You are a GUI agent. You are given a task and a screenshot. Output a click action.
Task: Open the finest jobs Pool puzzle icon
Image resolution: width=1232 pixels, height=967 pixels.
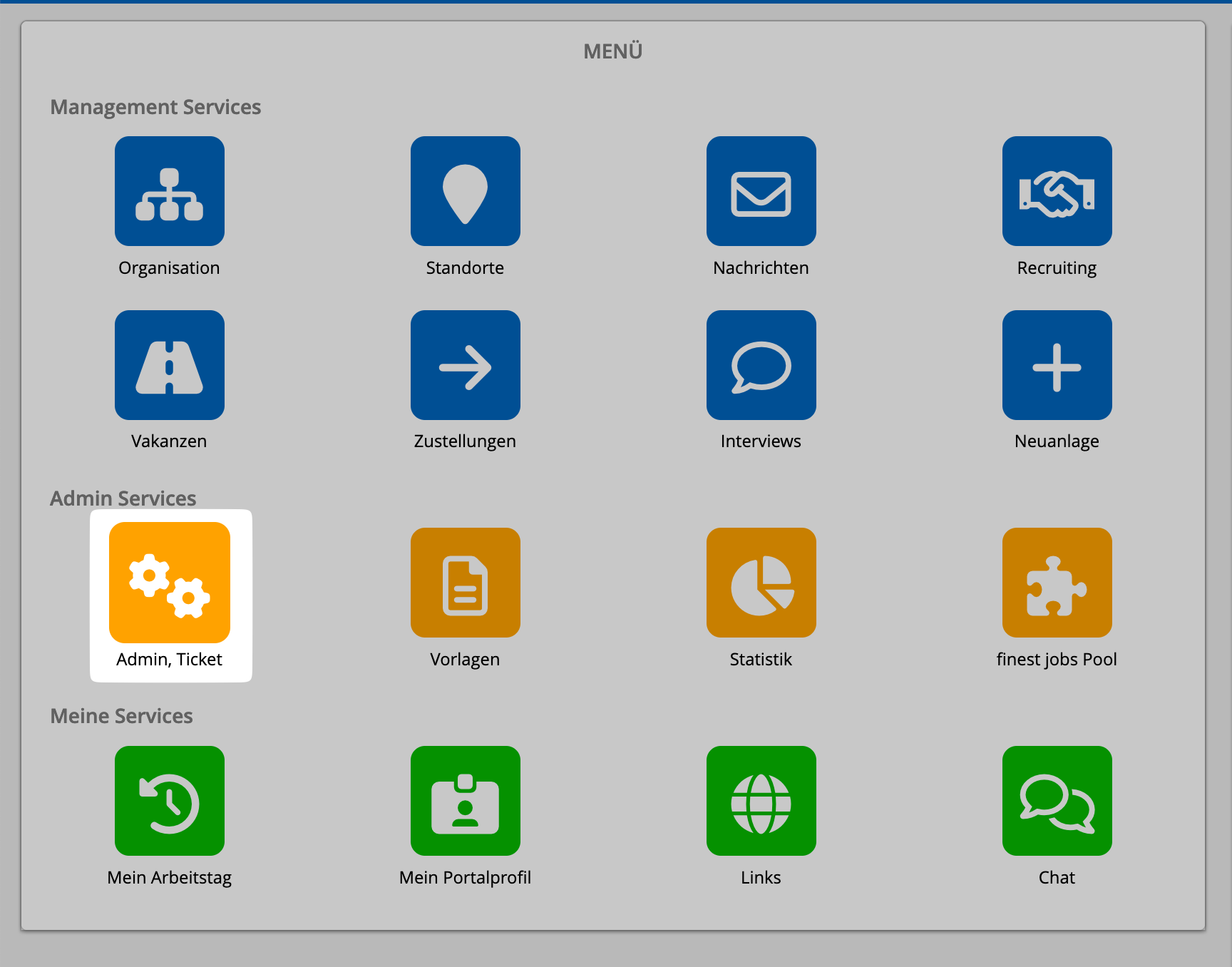tap(1057, 583)
